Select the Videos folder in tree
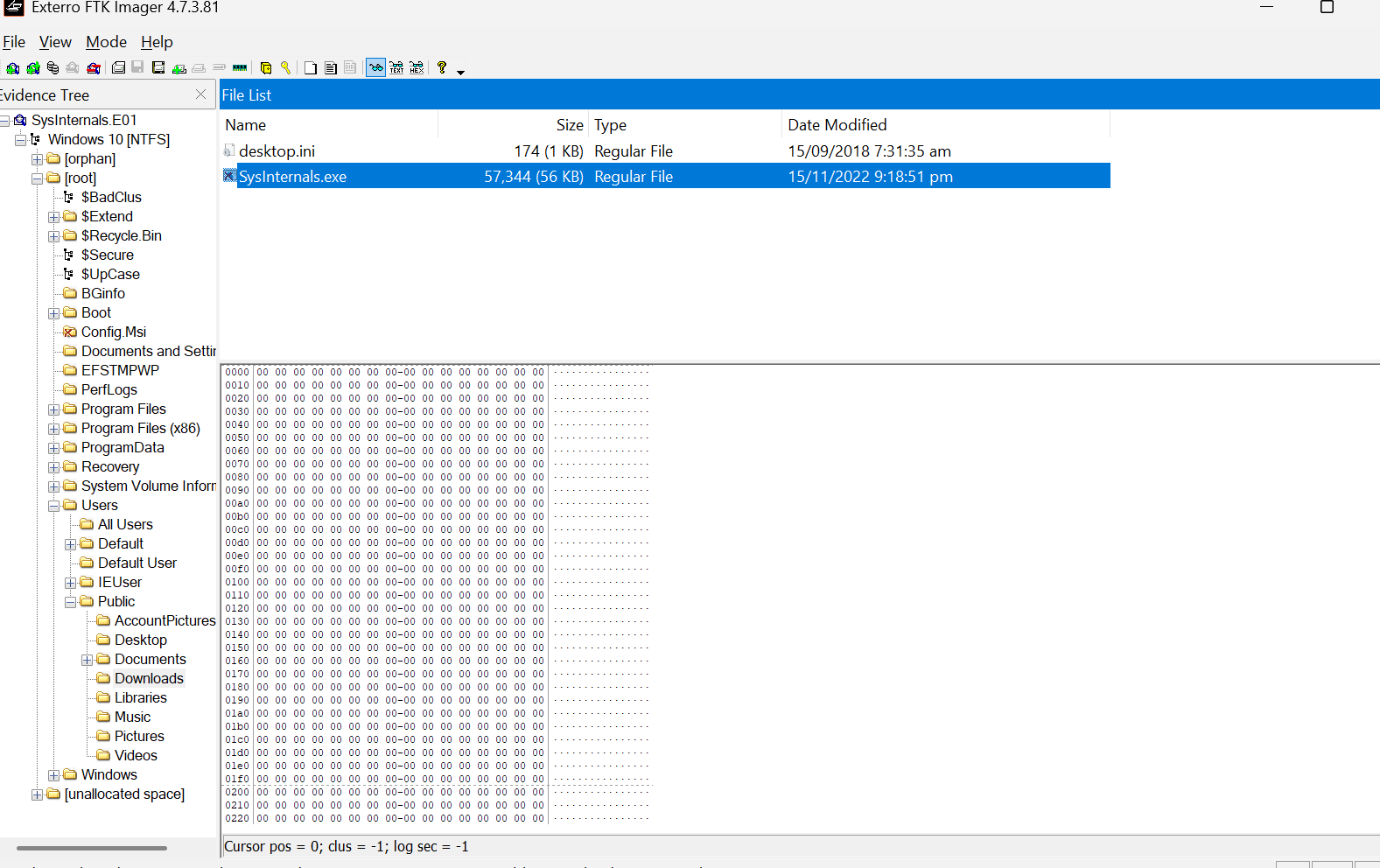Viewport: 1380px width, 868px height. tap(136, 755)
